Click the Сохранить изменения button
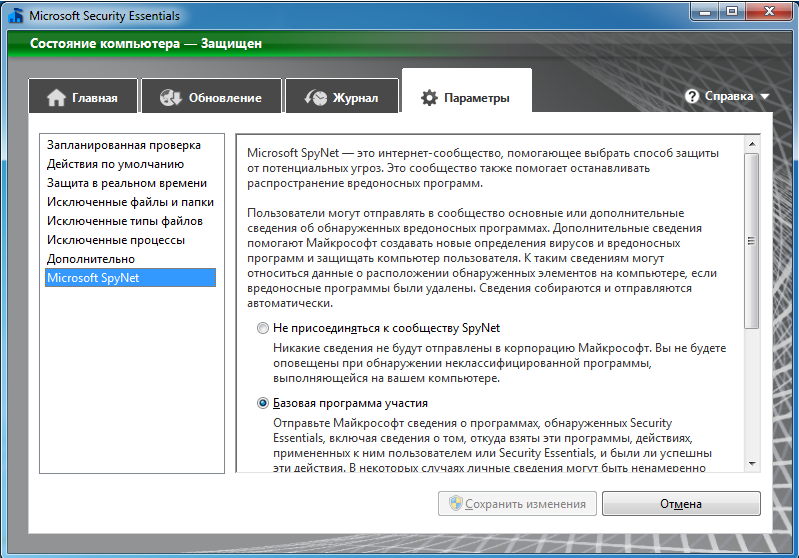This screenshot has height=558, width=799. [x=517, y=503]
